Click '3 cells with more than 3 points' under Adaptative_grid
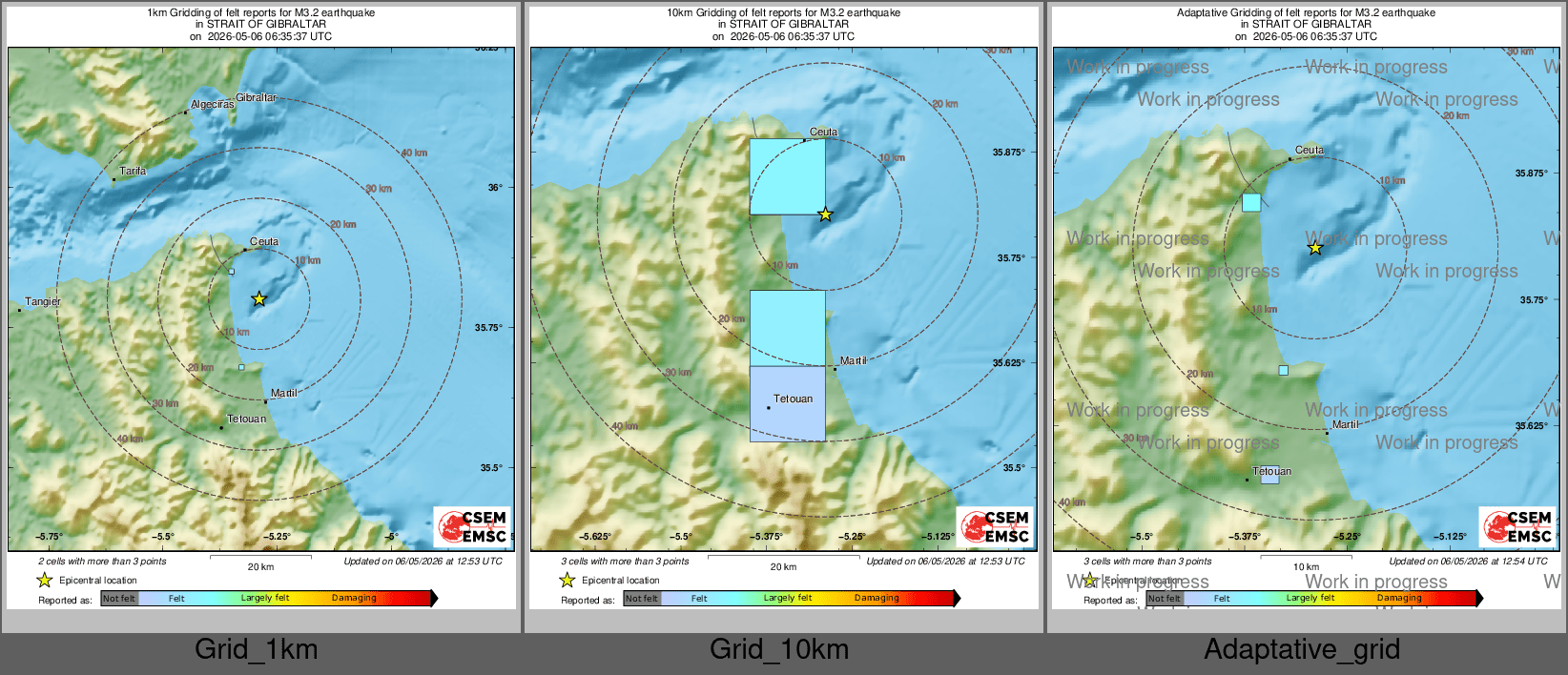1568x675 pixels. [1147, 561]
